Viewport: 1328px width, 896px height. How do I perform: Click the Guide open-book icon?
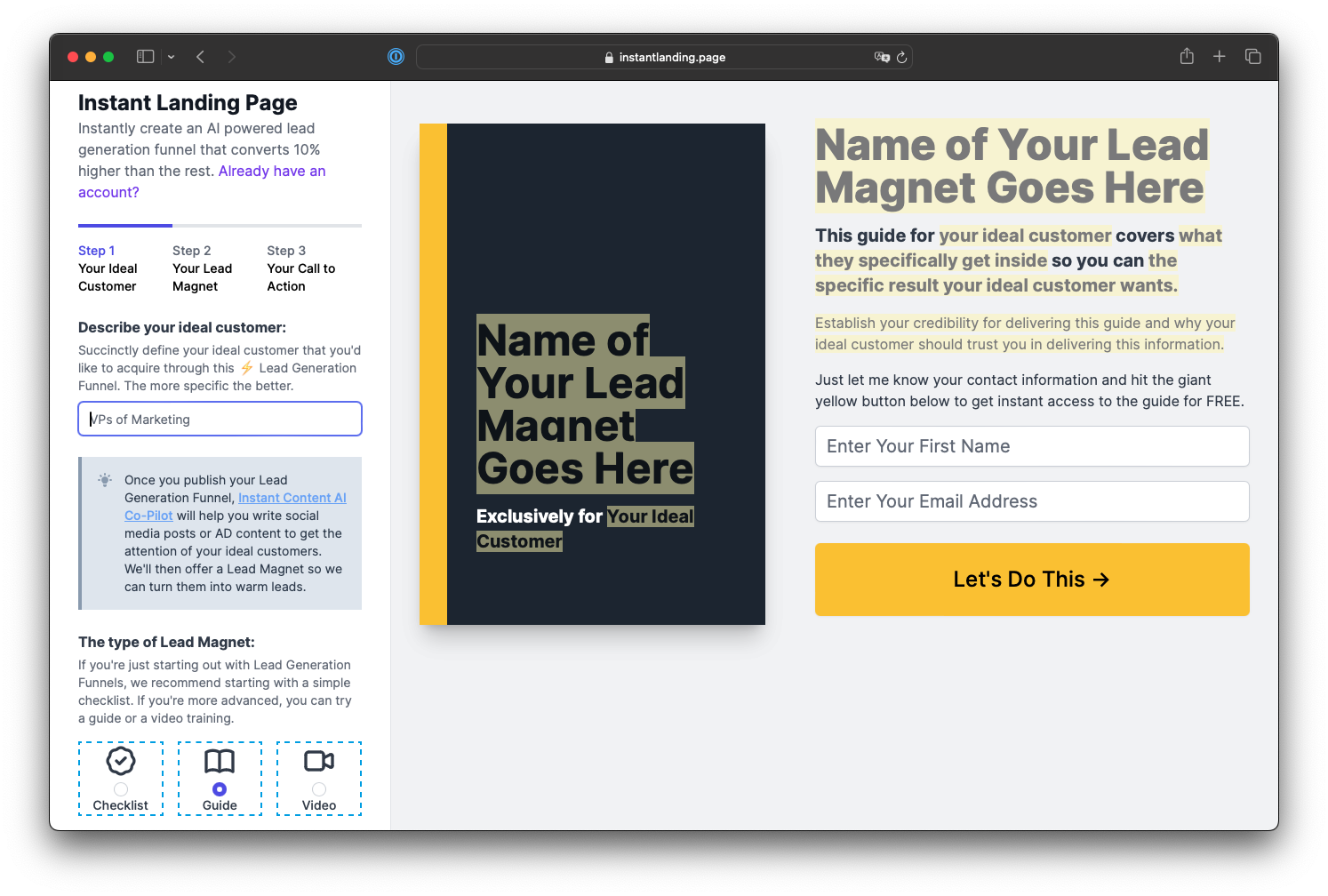tap(220, 761)
